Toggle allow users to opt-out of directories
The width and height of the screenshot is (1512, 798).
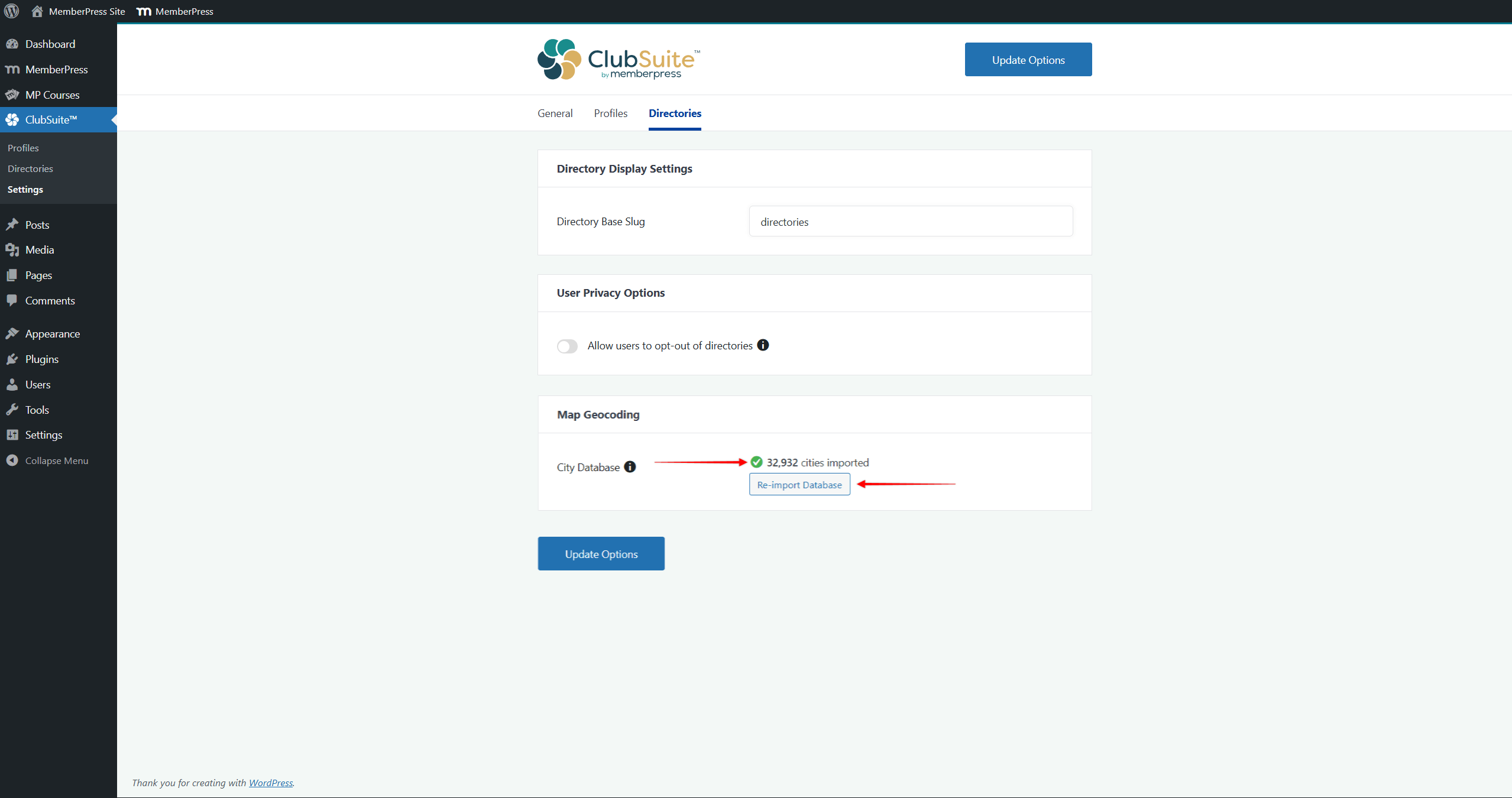click(x=567, y=346)
